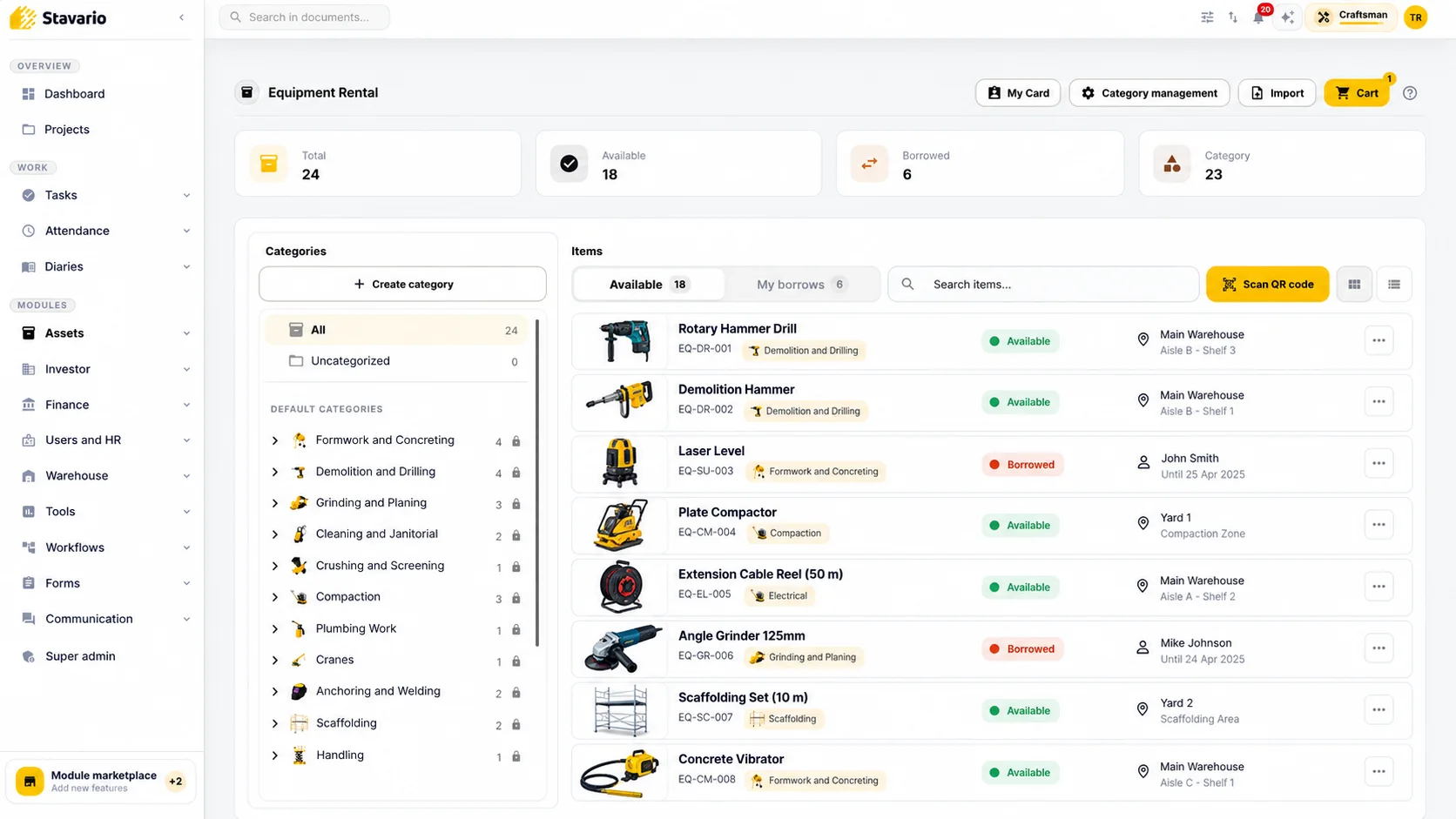Expand the Assets module menu
1456x819 pixels.
coord(186,333)
